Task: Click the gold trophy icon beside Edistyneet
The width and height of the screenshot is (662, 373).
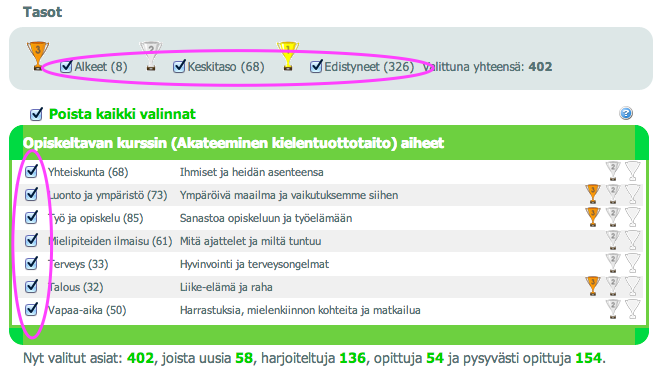Action: click(288, 55)
